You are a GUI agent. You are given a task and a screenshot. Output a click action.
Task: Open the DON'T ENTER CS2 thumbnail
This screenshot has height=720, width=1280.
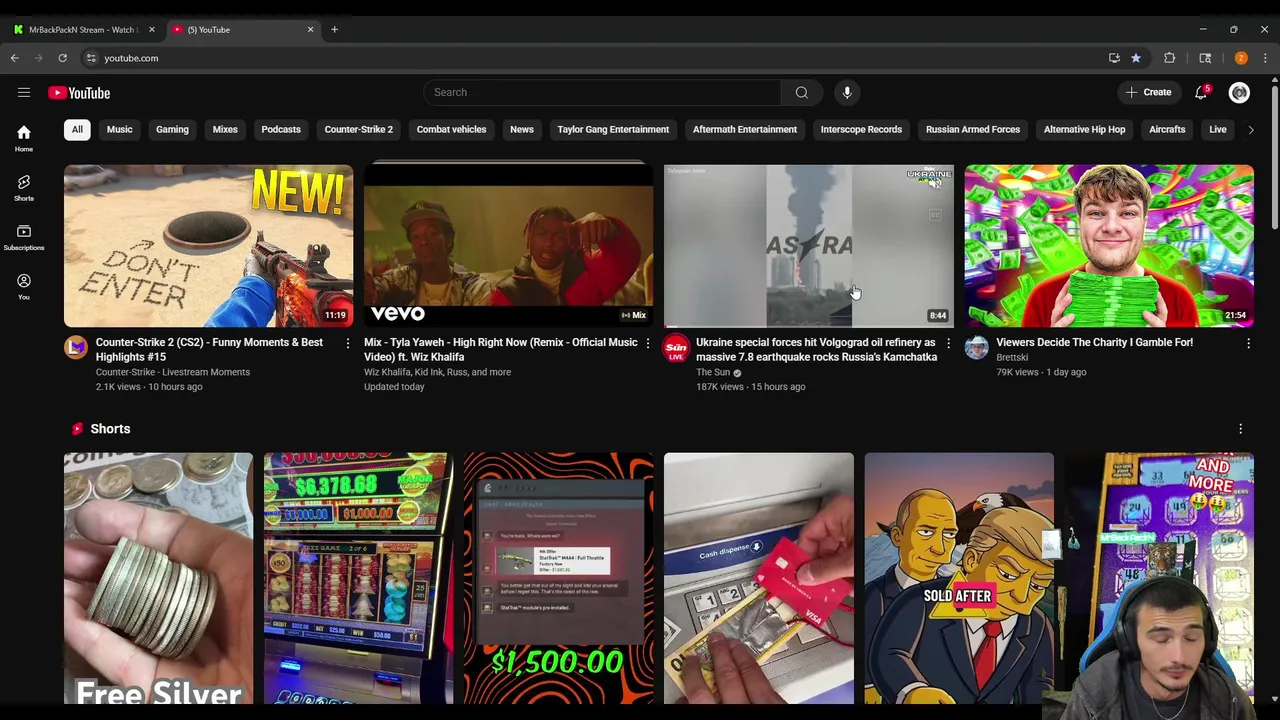[x=208, y=246]
